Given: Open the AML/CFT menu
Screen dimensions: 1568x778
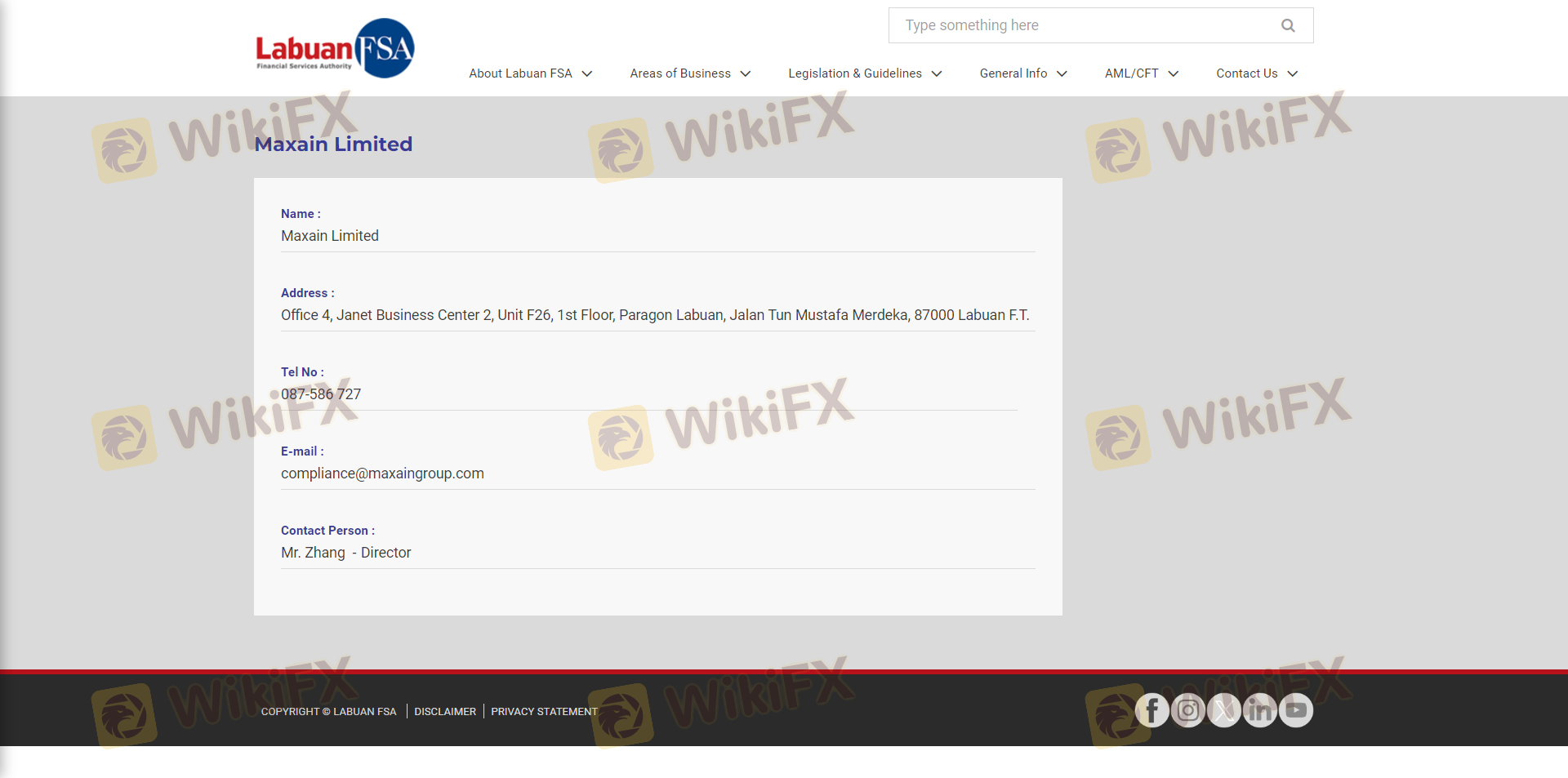Looking at the screenshot, I should point(1132,73).
